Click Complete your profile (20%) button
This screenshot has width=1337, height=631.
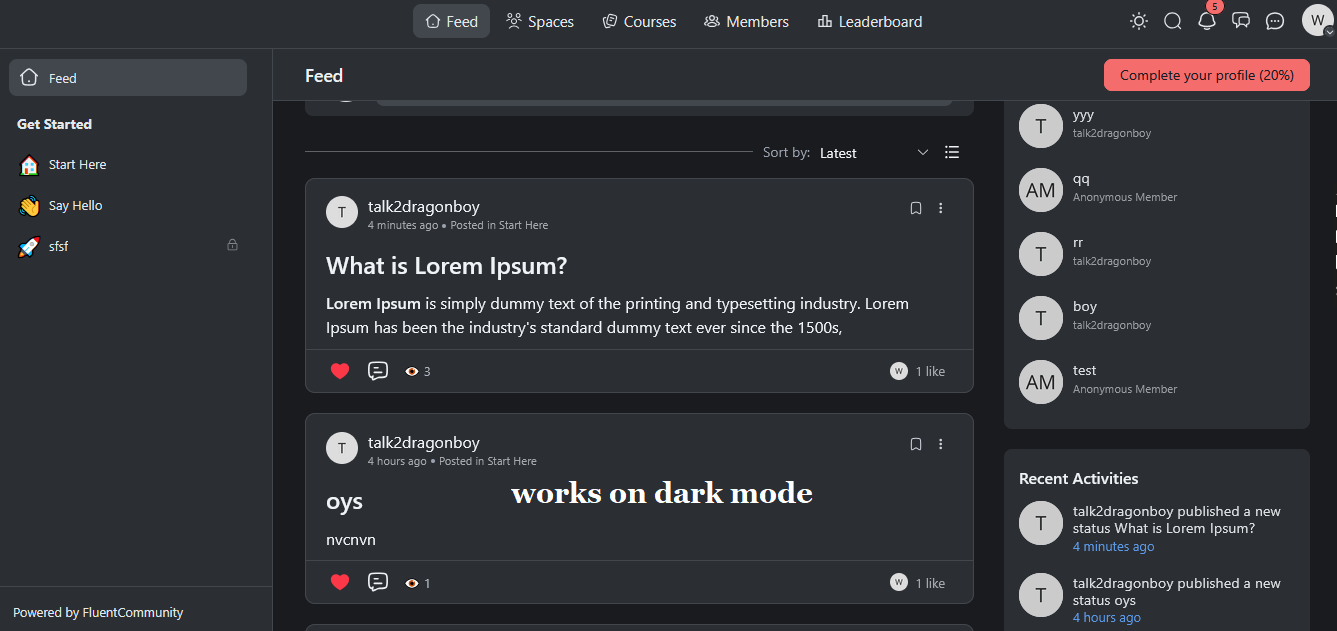coord(1207,75)
